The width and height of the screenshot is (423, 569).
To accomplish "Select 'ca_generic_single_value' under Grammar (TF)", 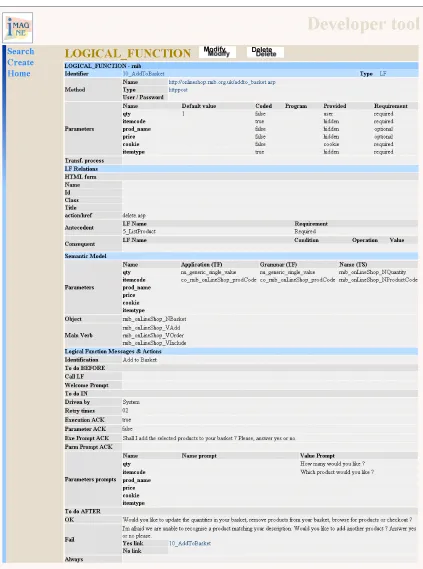I will pyautogui.click(x=287, y=272).
